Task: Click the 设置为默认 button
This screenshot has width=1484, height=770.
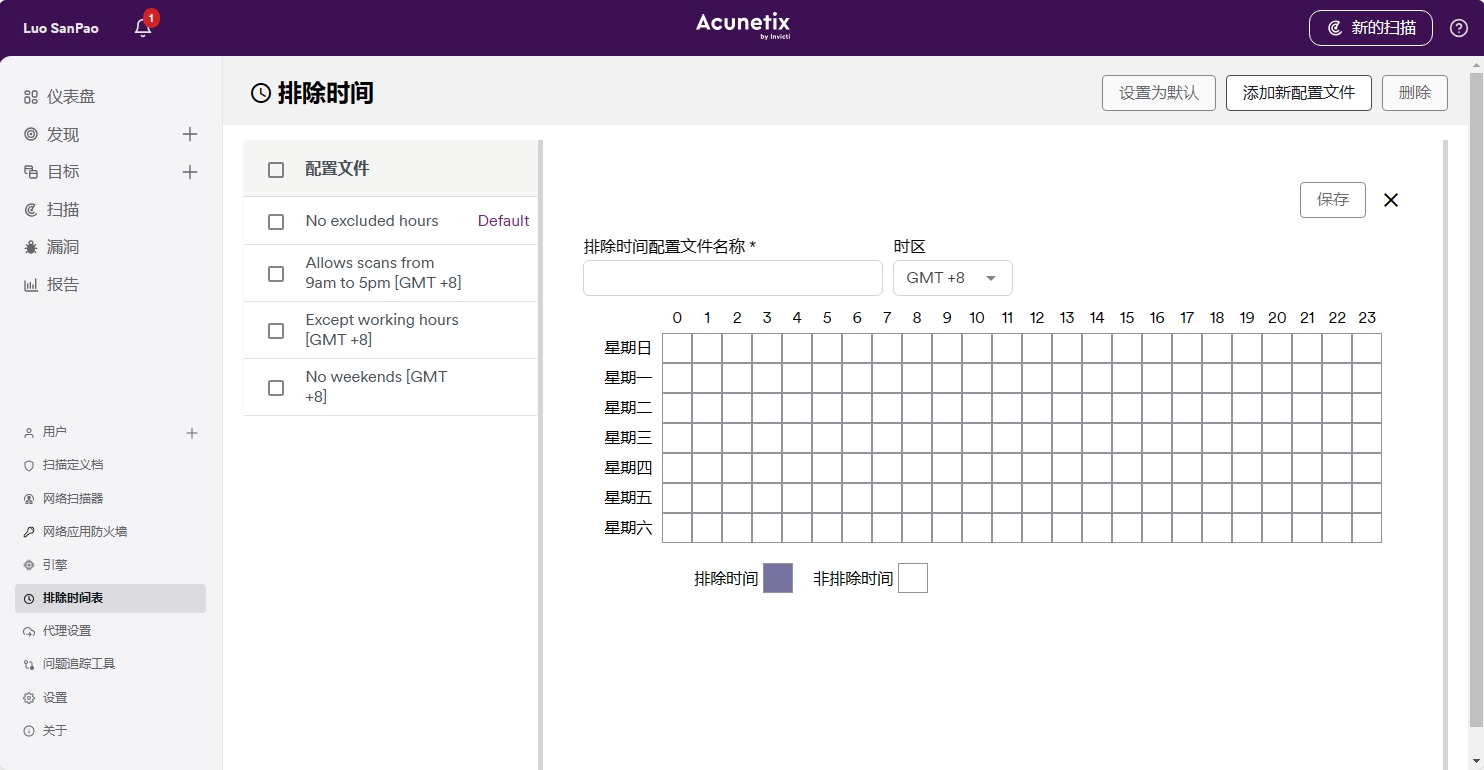Action: pyautogui.click(x=1159, y=93)
